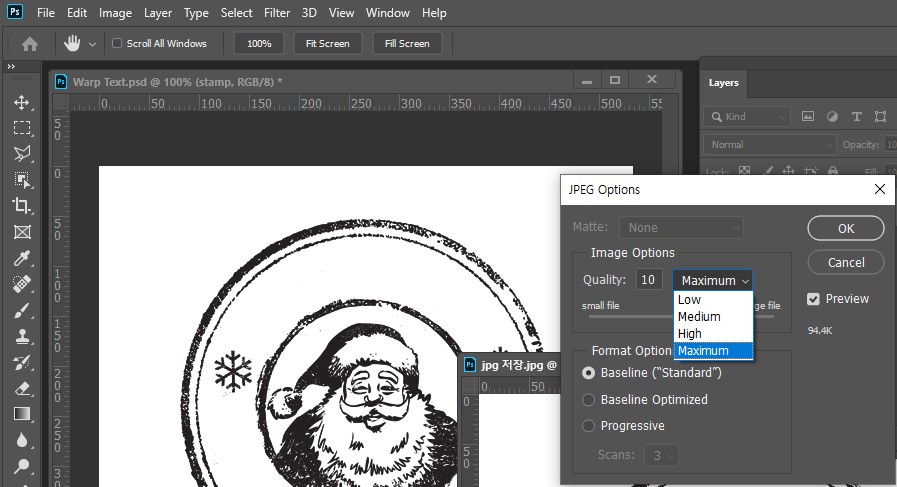The image size is (897, 487).
Task: Open the Image menu
Action: [x=115, y=13]
